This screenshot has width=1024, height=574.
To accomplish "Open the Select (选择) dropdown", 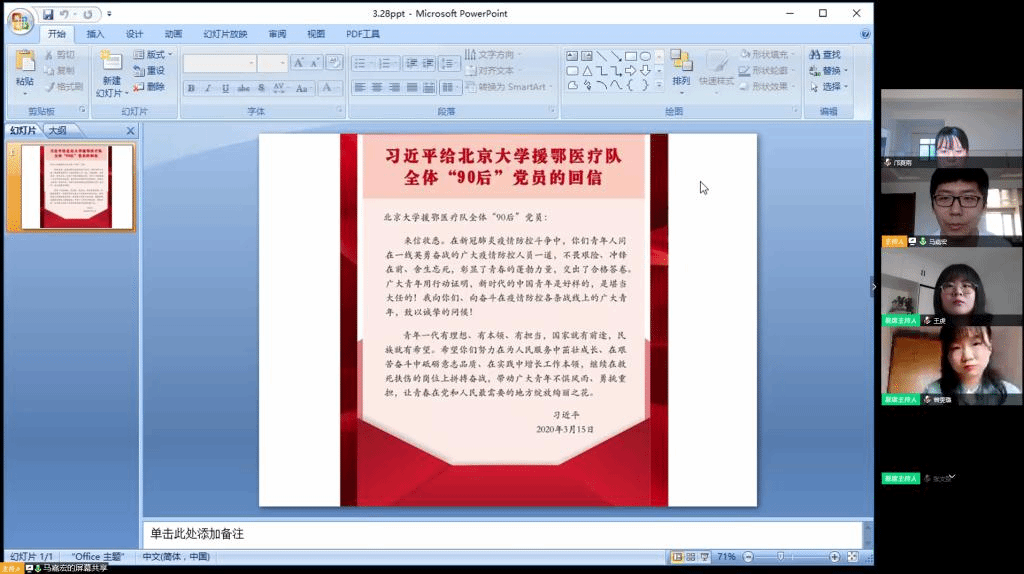I will pyautogui.click(x=830, y=87).
